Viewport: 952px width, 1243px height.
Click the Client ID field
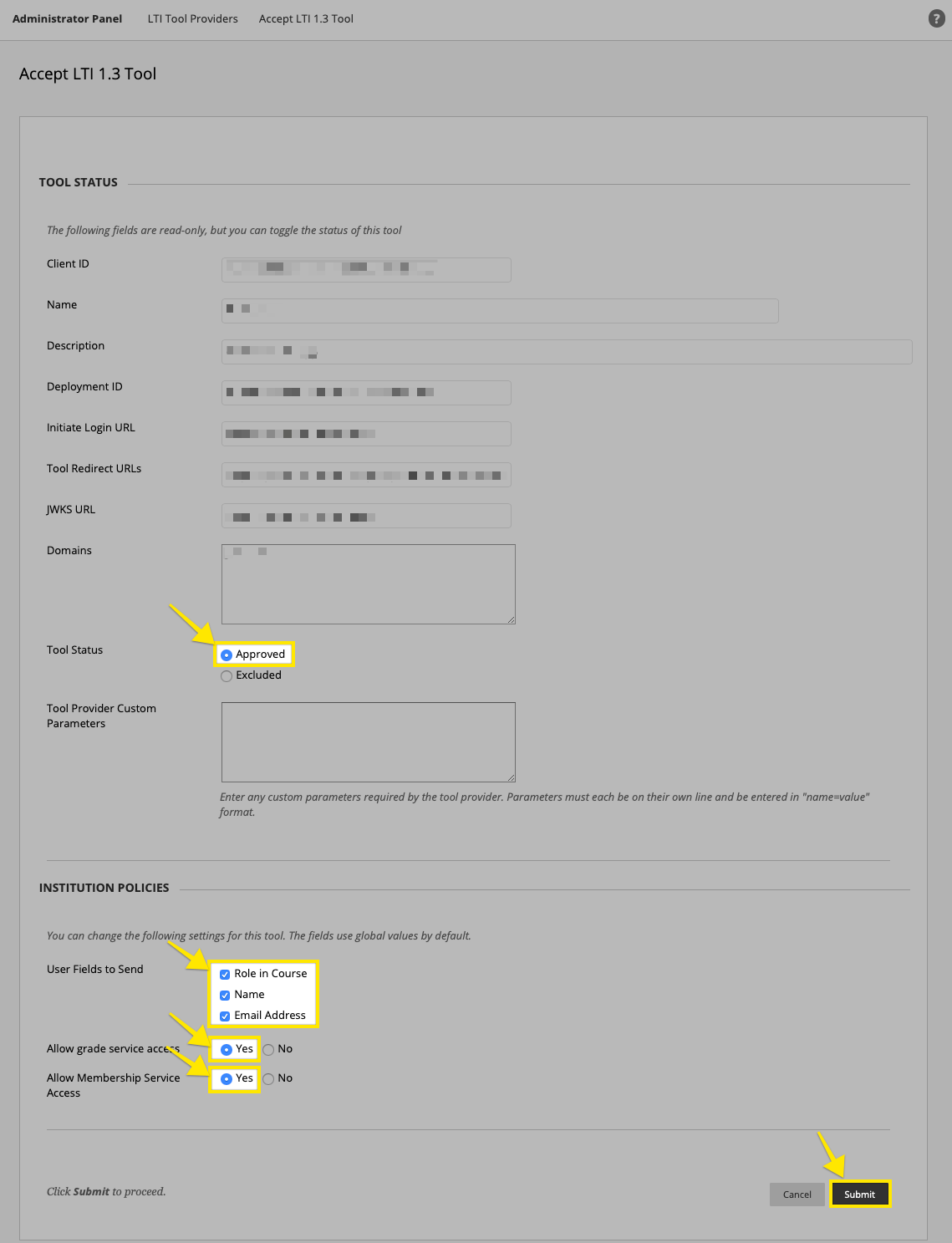[365, 269]
